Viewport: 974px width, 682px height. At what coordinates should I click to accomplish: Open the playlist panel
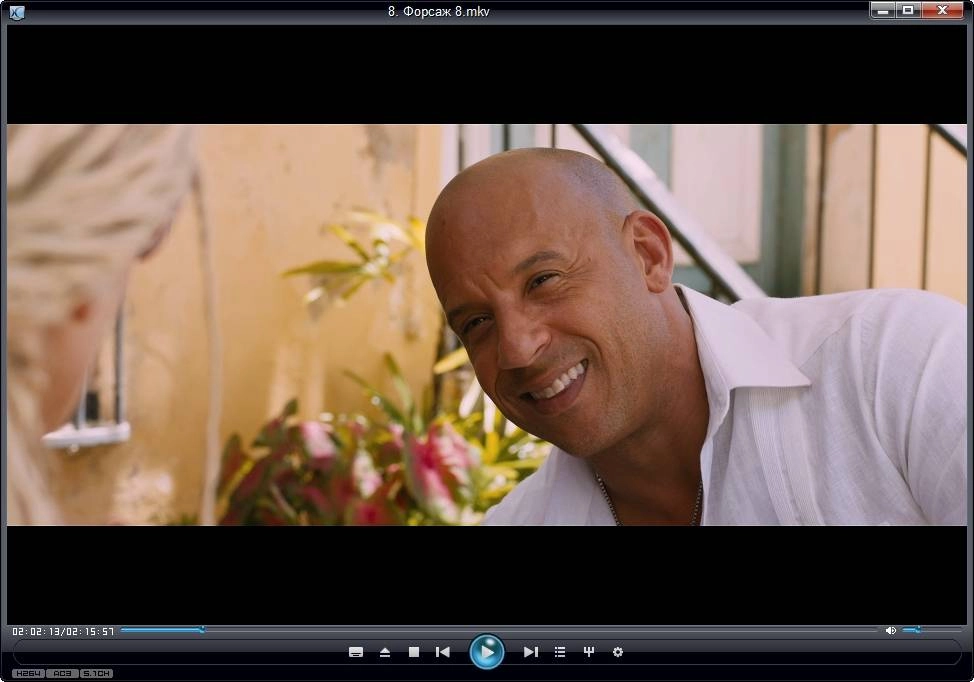coord(560,652)
